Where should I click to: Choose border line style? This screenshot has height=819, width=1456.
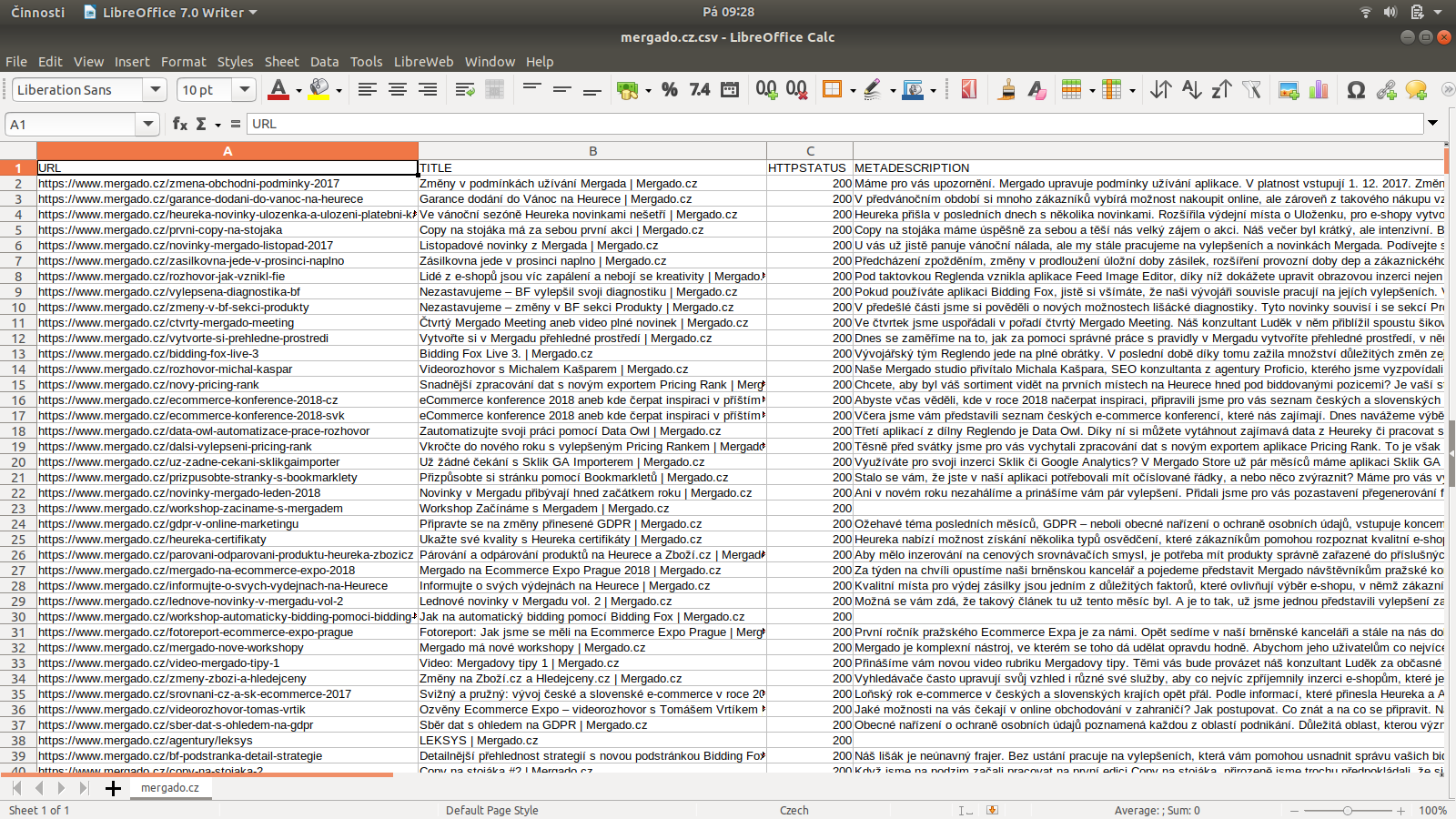coord(873,90)
